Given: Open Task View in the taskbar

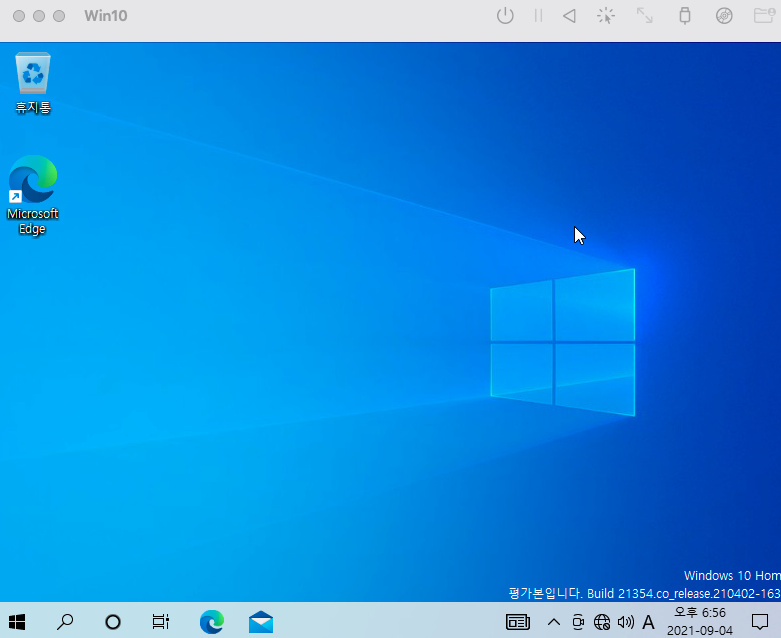Looking at the screenshot, I should tap(160, 622).
